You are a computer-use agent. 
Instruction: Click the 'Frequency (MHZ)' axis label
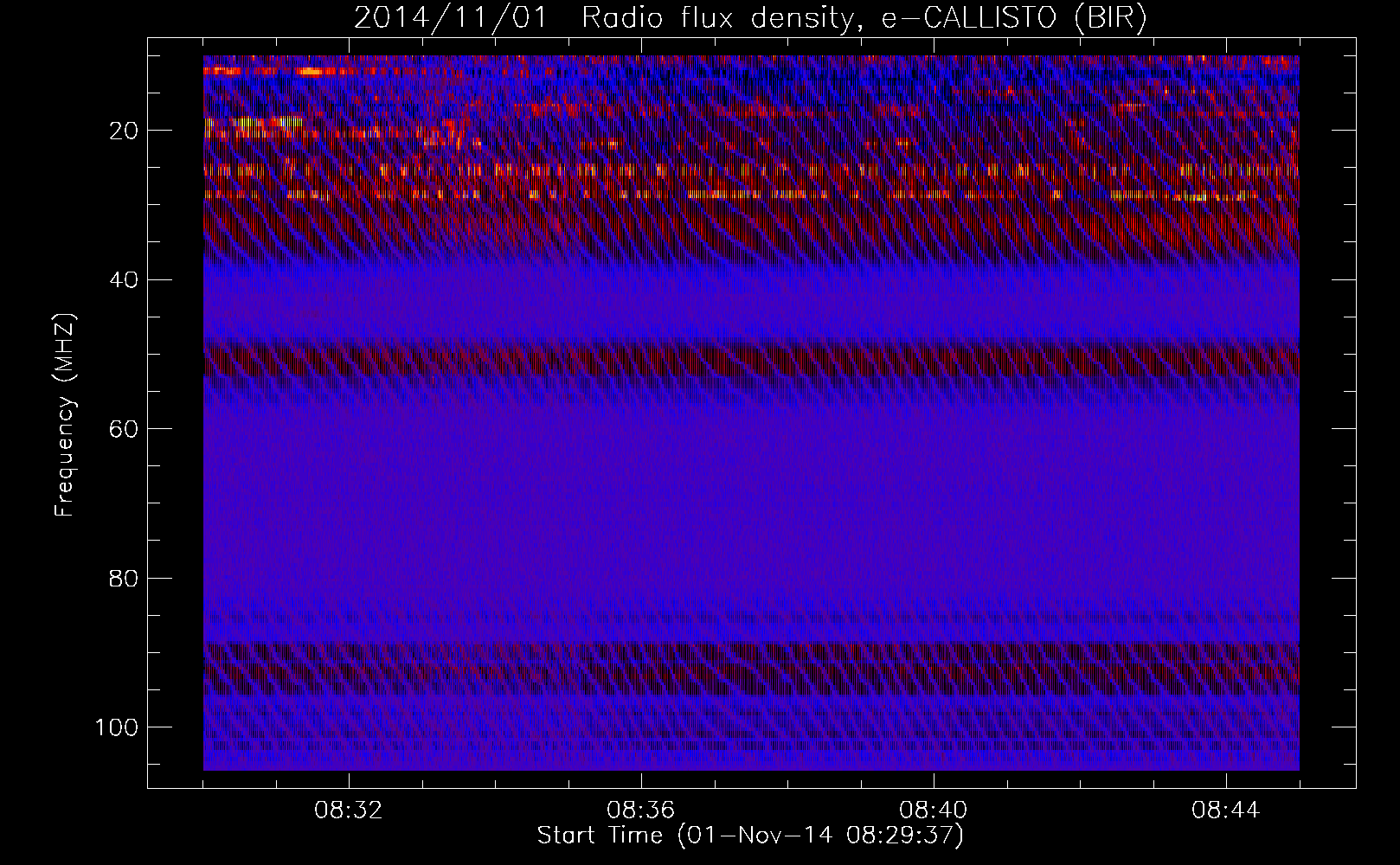pos(66,414)
